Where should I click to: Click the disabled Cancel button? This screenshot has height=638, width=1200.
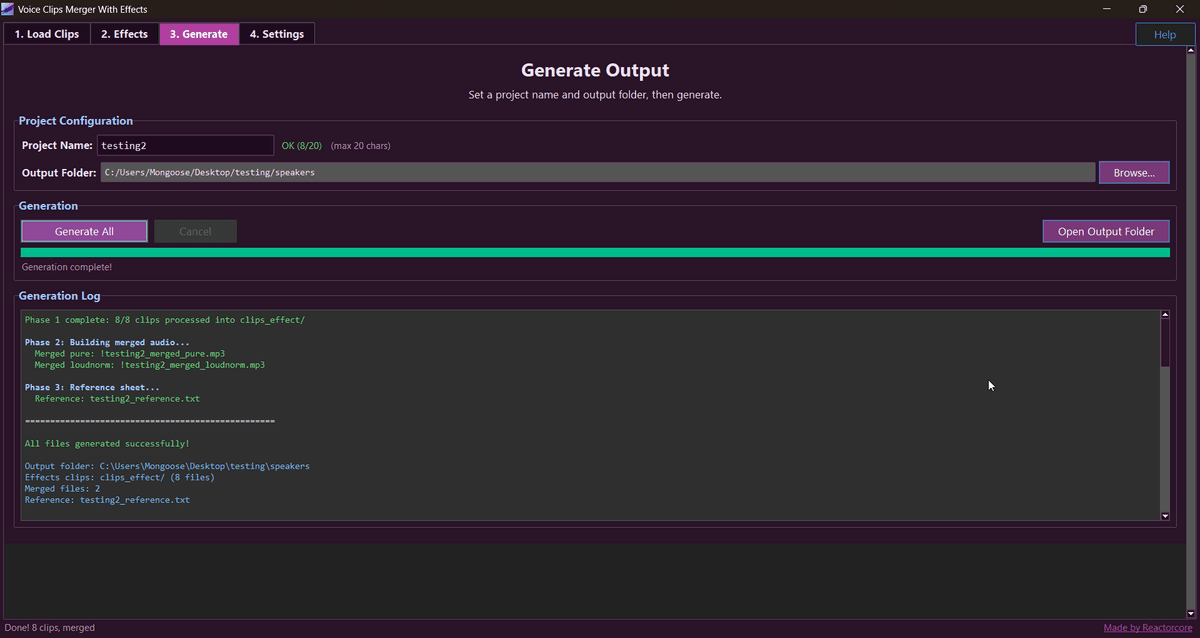(195, 232)
